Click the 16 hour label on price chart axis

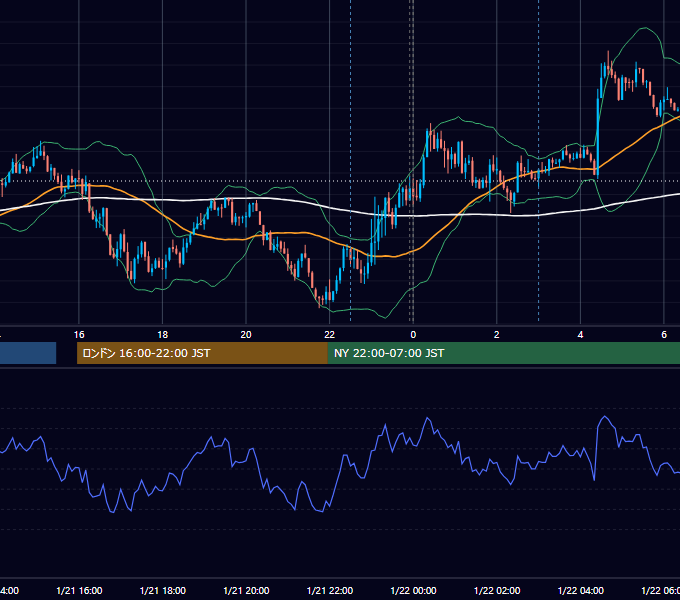coord(79,335)
